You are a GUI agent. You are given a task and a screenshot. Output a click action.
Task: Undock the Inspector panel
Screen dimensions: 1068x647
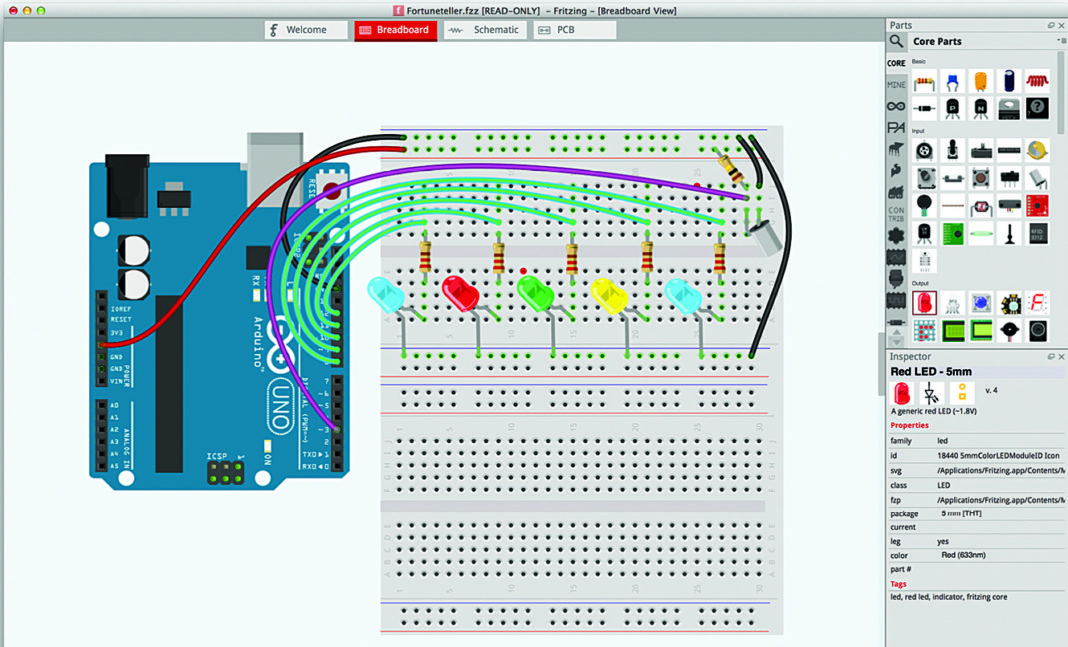point(1050,357)
